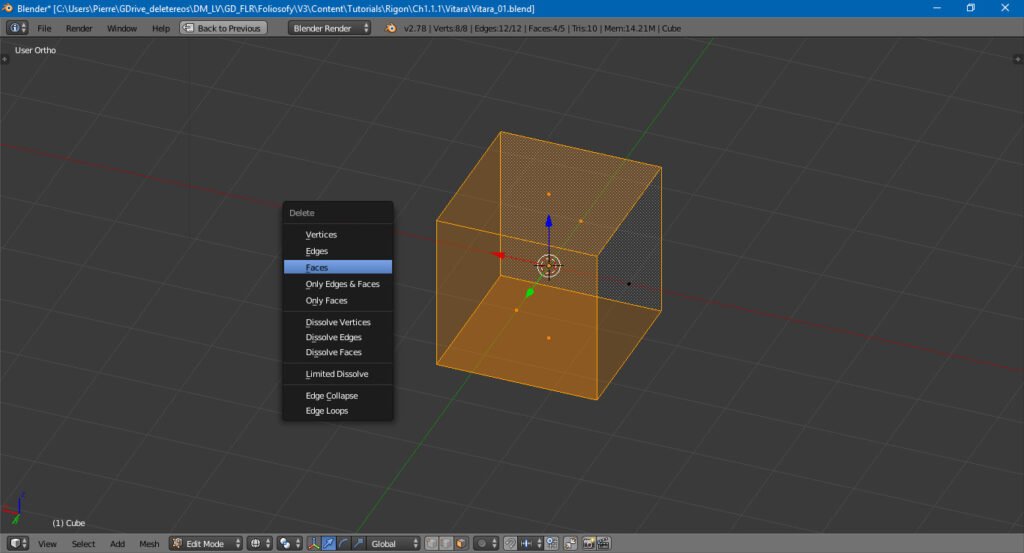Viewport: 1024px width, 553px height.
Task: Toggle absolute grid snap button
Action: click(552, 543)
